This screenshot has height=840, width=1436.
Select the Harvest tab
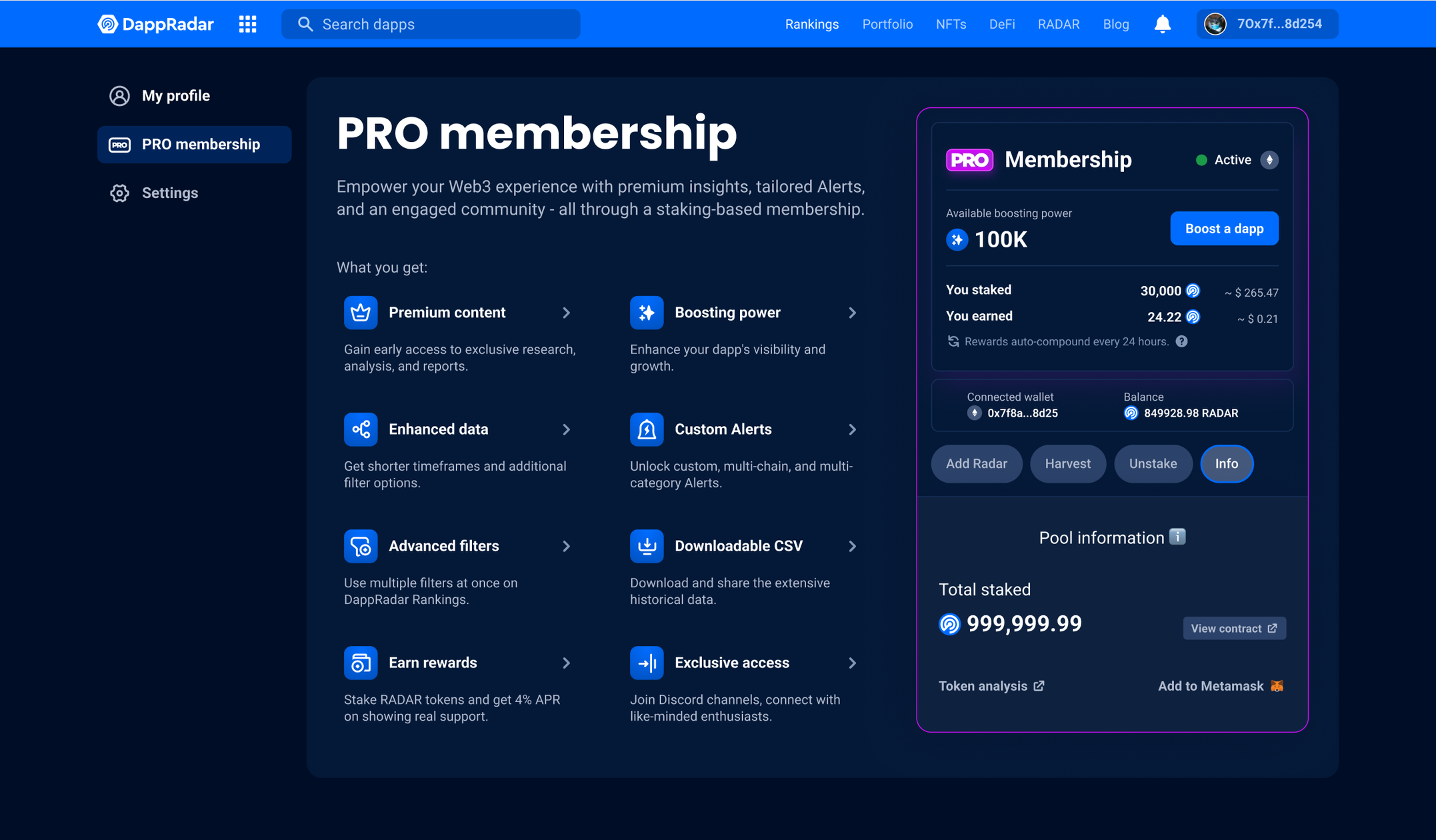point(1068,463)
